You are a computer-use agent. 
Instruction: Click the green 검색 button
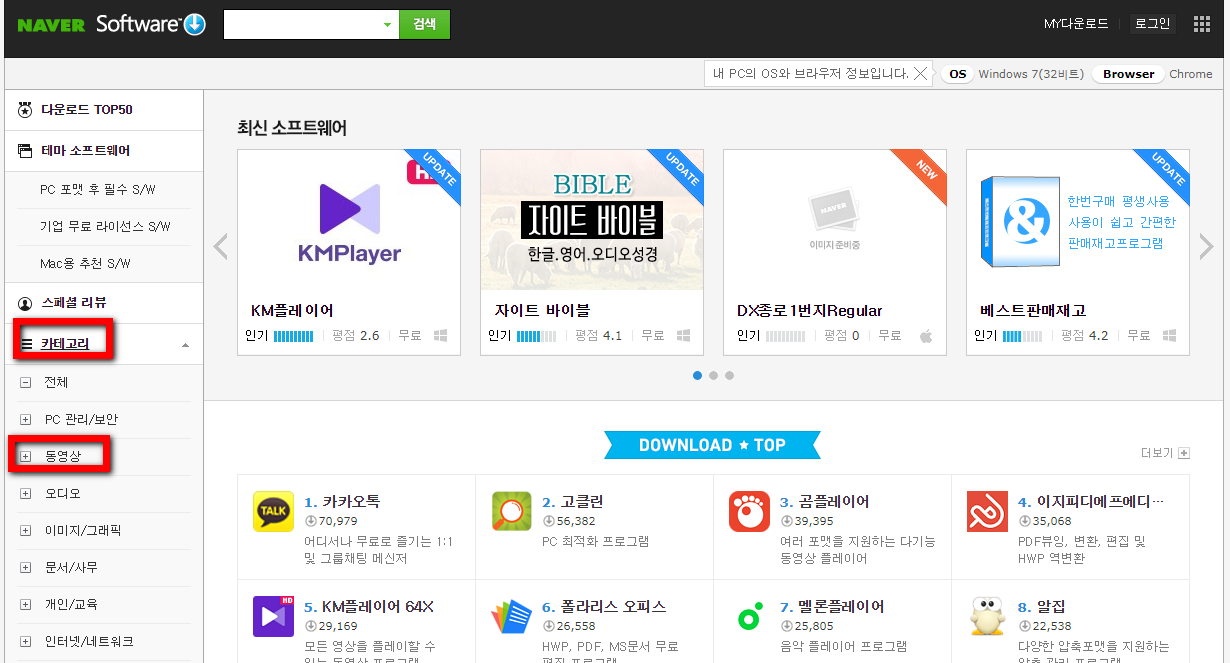click(x=425, y=25)
